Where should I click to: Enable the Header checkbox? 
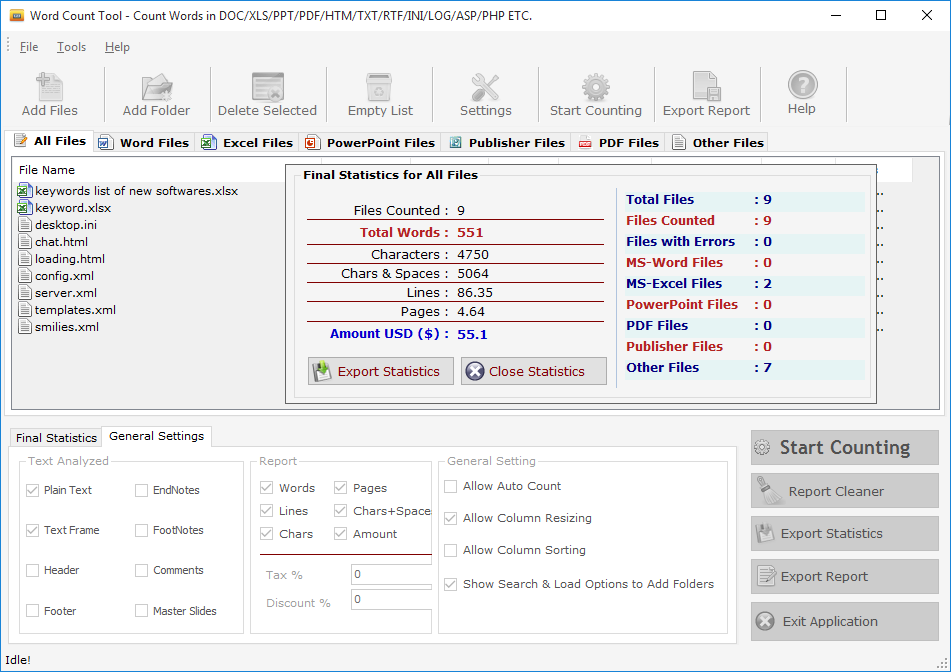click(x=33, y=570)
